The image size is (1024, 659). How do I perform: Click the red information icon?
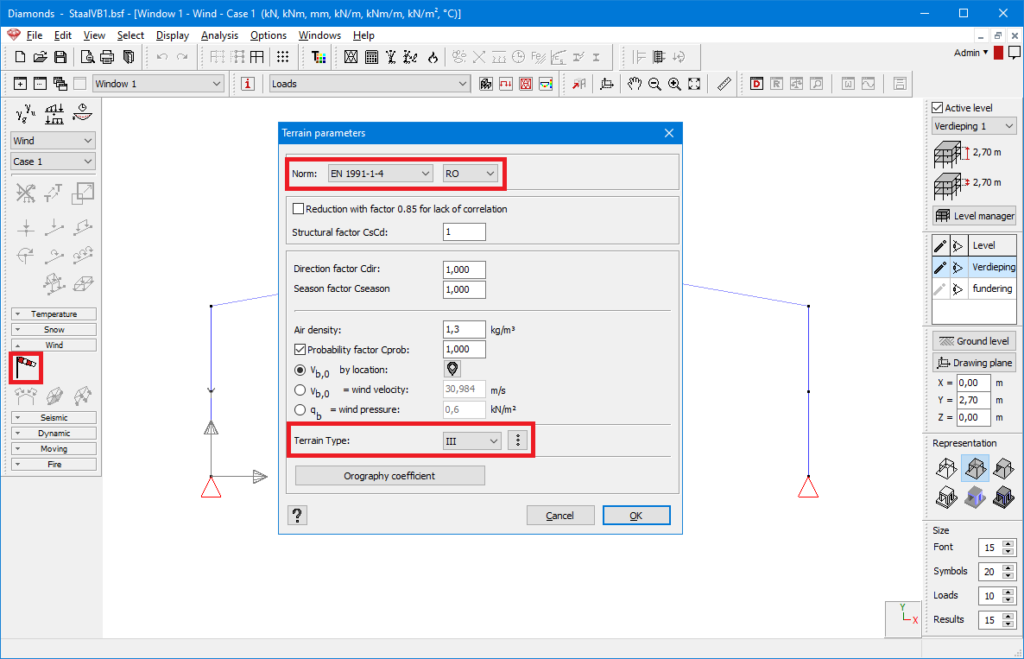[248, 84]
